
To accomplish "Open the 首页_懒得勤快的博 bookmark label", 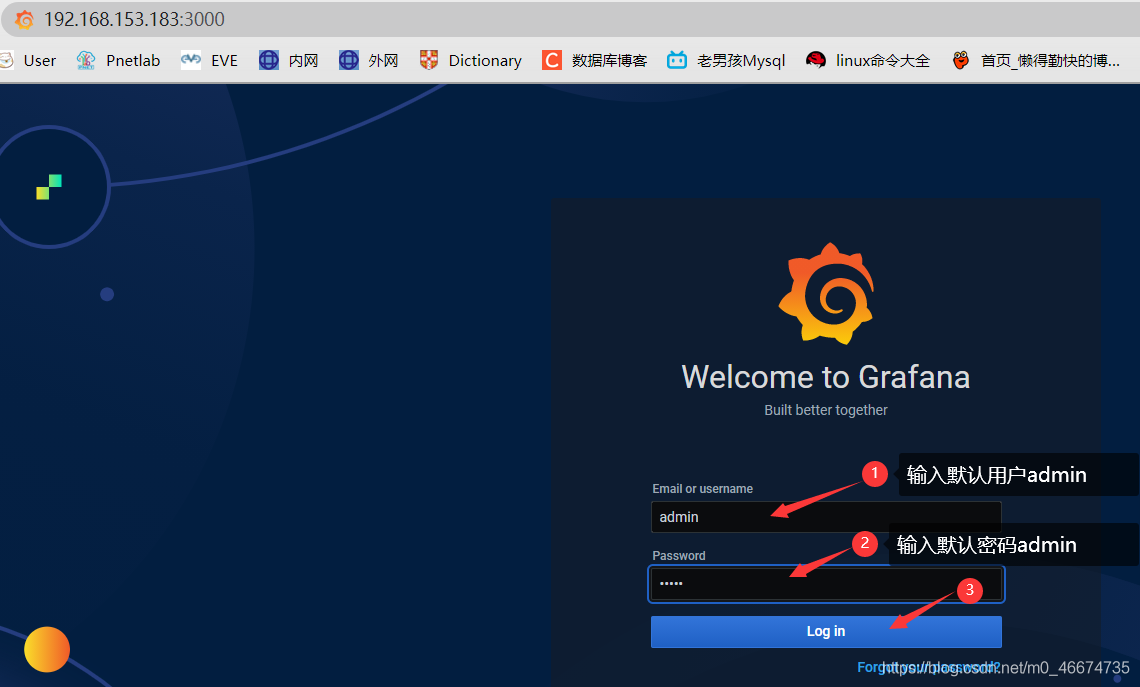I will click(x=1051, y=60).
